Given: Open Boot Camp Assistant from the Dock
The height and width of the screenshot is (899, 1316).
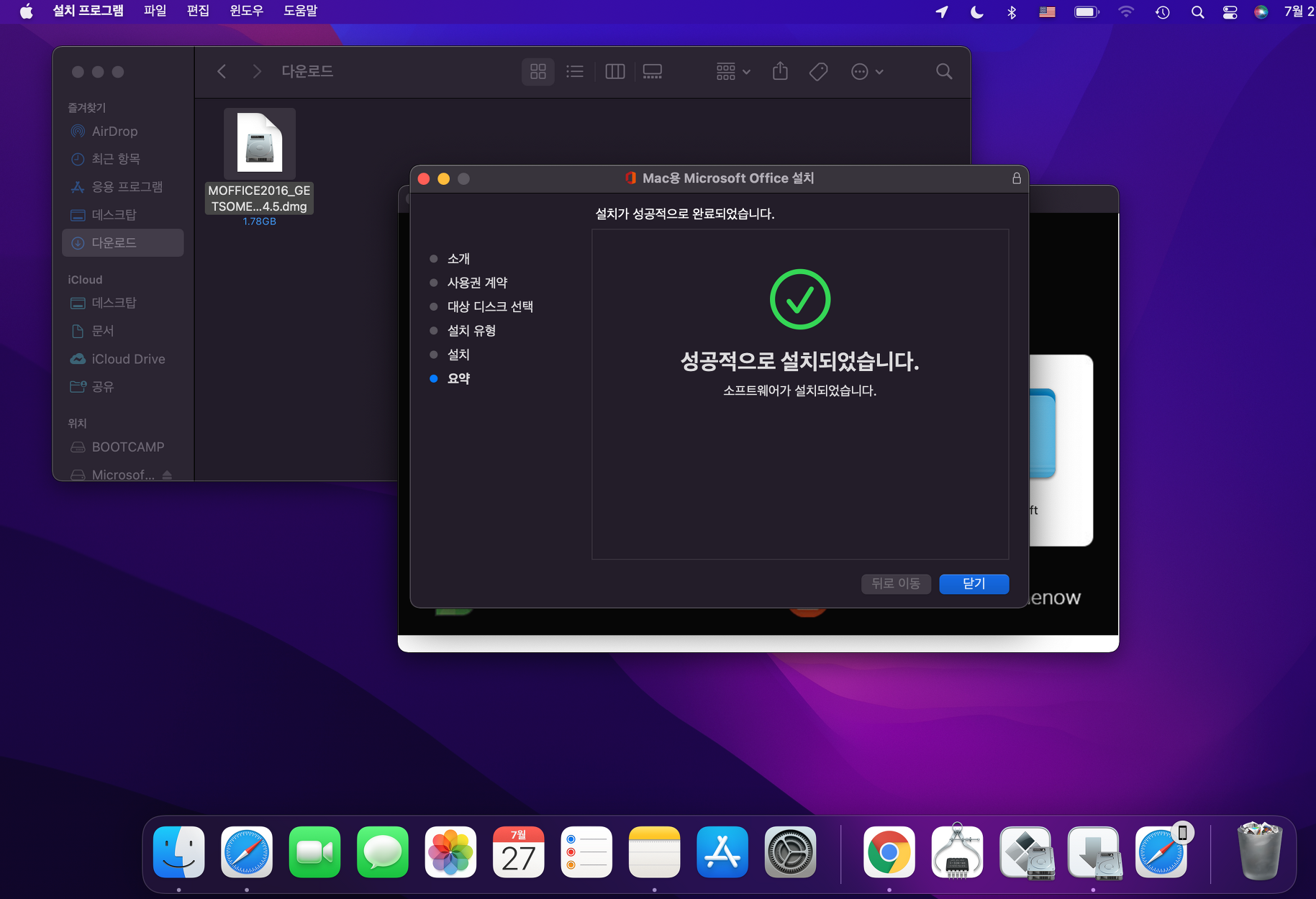Looking at the screenshot, I should click(1026, 854).
